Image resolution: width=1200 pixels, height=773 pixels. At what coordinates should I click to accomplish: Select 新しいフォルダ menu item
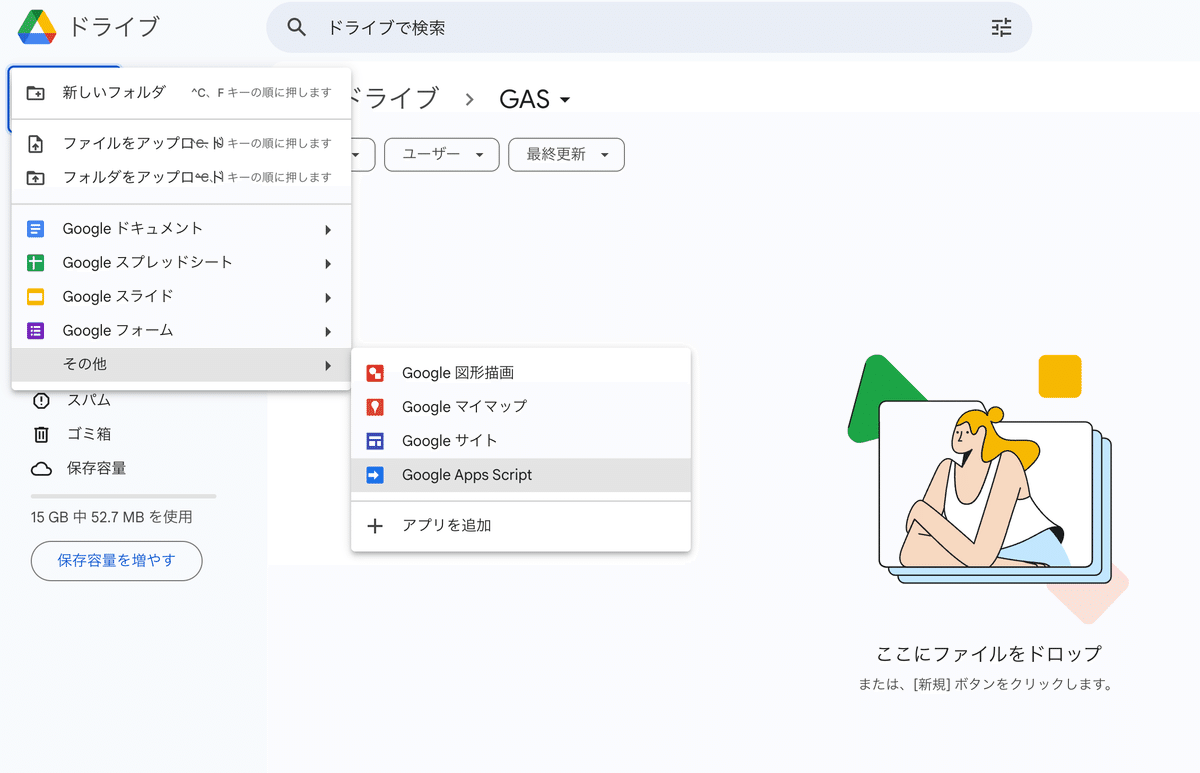(181, 93)
